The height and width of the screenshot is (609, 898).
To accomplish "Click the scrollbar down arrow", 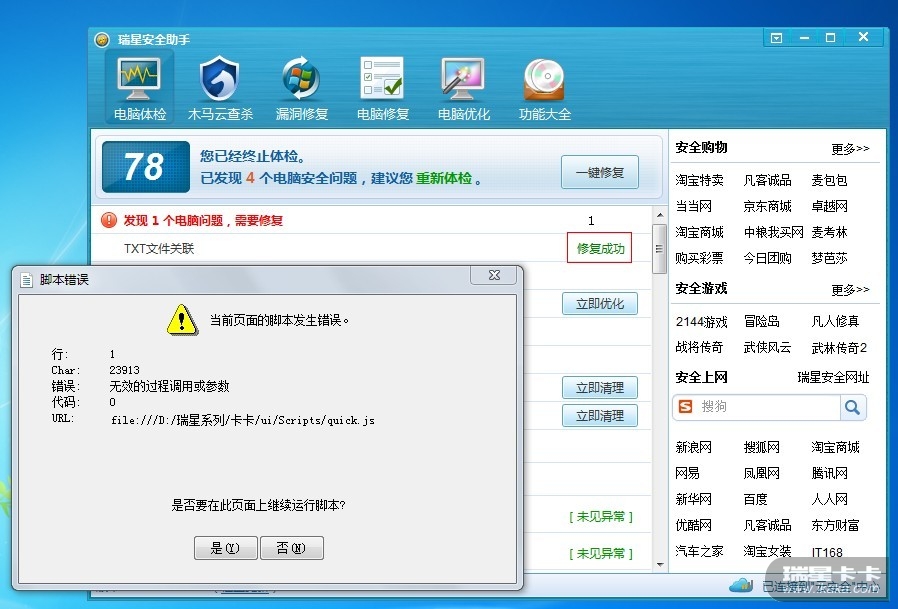I will tap(660, 565).
